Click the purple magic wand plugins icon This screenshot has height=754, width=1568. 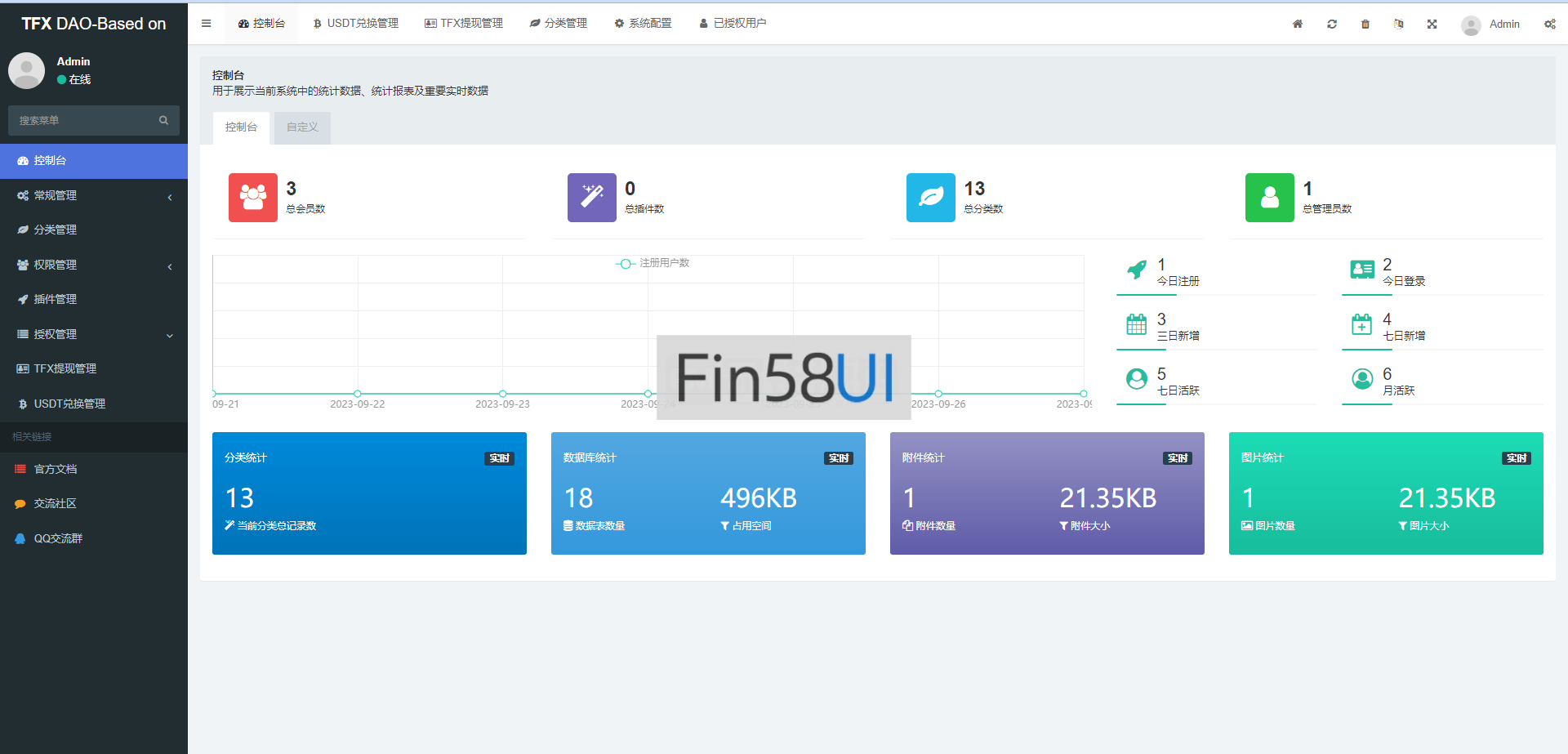[x=591, y=198]
